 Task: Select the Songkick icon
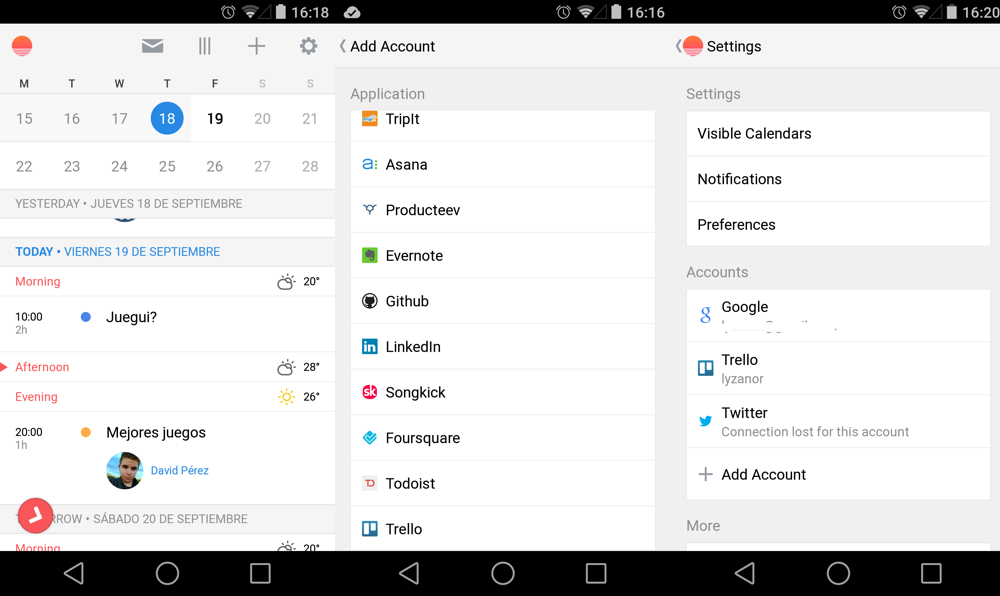pos(370,392)
